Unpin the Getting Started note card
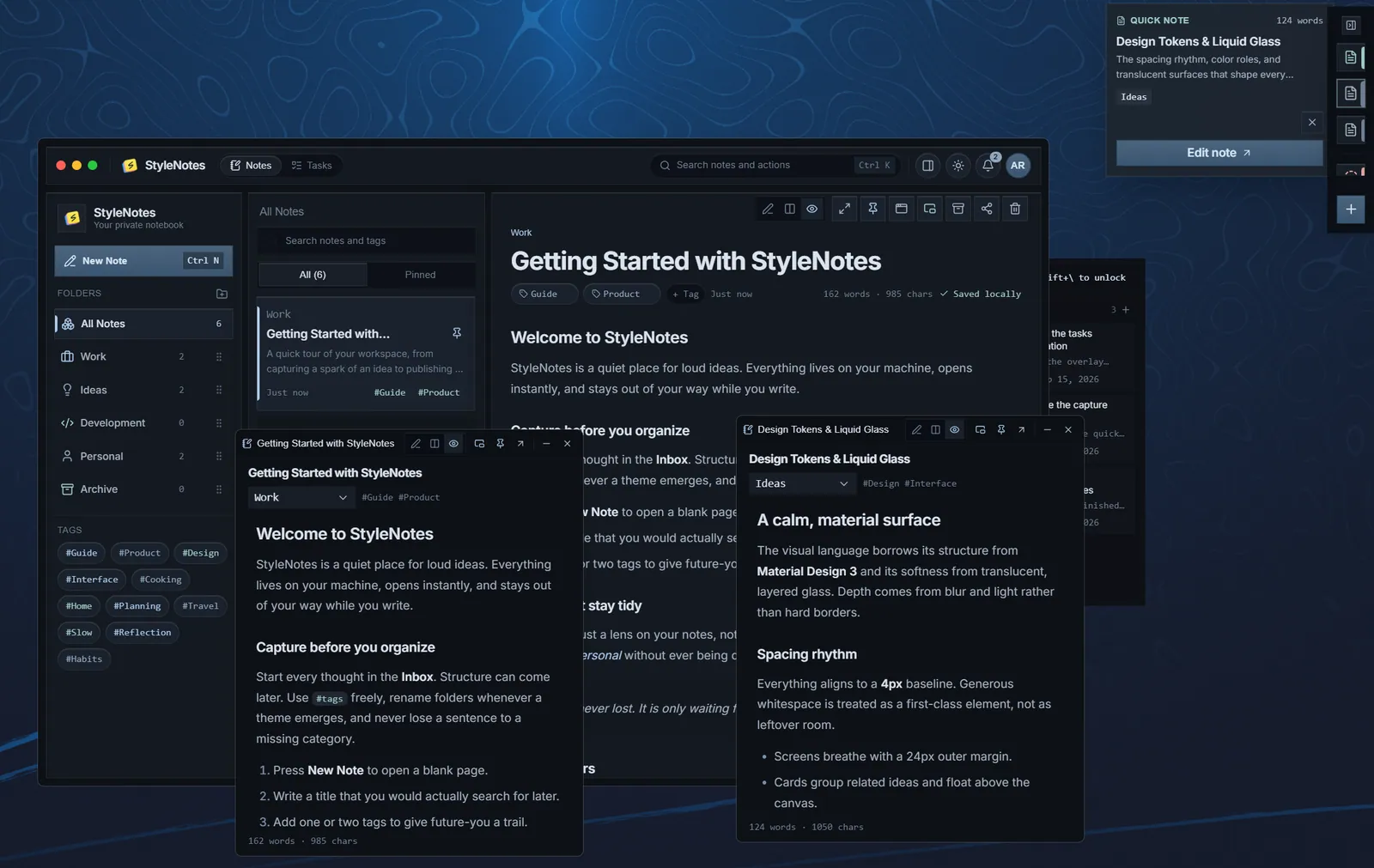This screenshot has height=868, width=1374. coord(457,333)
